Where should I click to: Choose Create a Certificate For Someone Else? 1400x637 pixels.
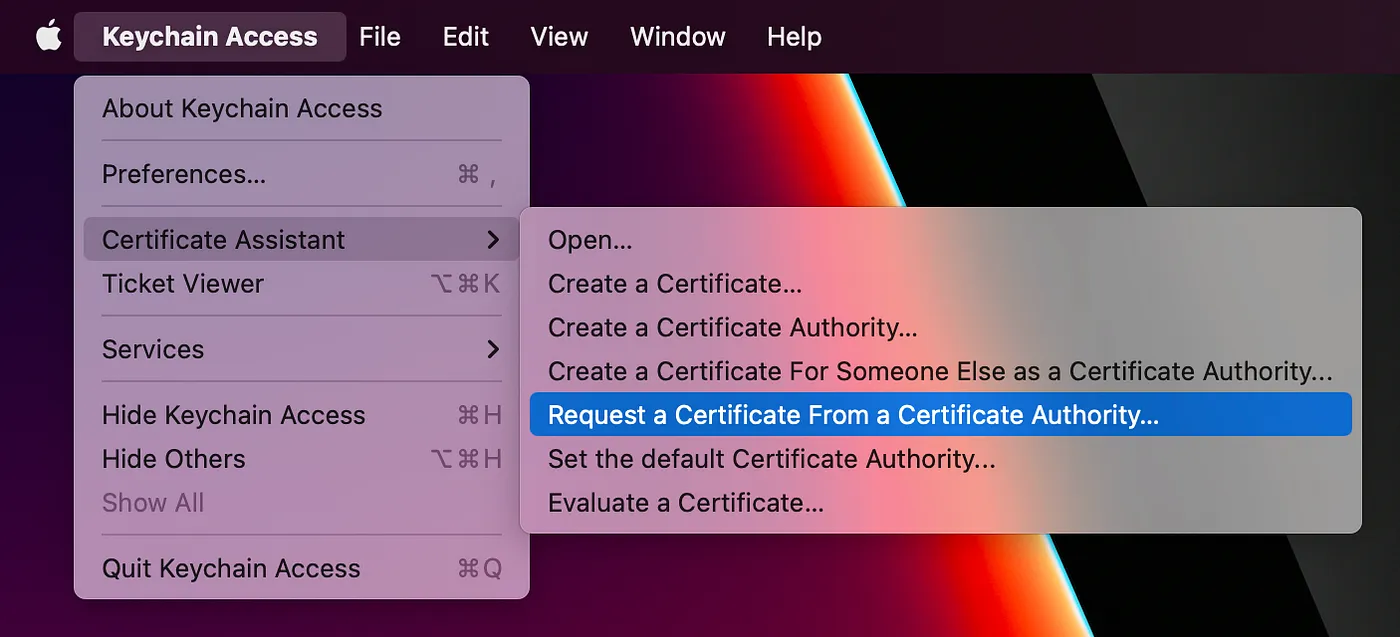(x=940, y=372)
